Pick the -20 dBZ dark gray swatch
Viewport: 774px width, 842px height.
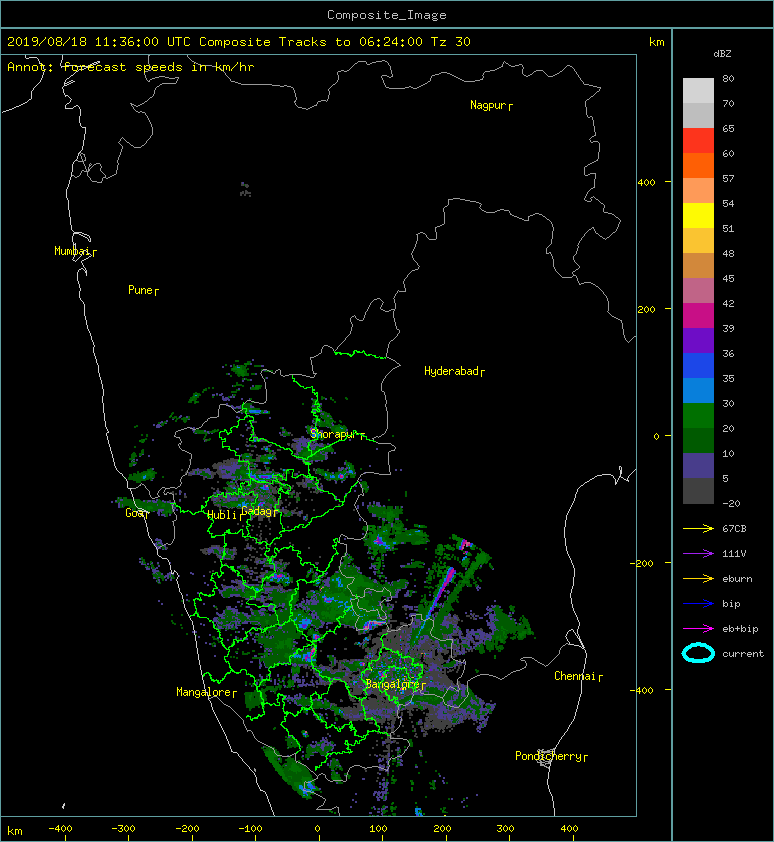(x=698, y=491)
